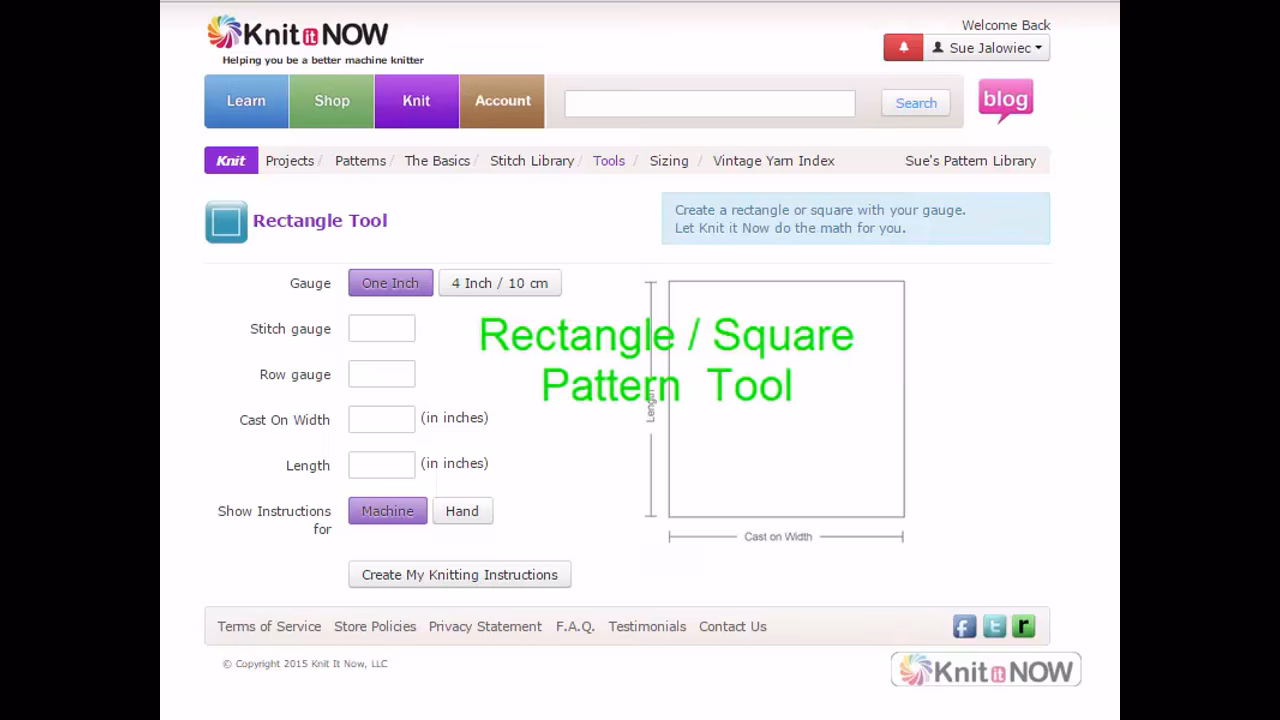The width and height of the screenshot is (1280, 720).
Task: Click the italic Knit submenu label
Action: pyautogui.click(x=231, y=161)
